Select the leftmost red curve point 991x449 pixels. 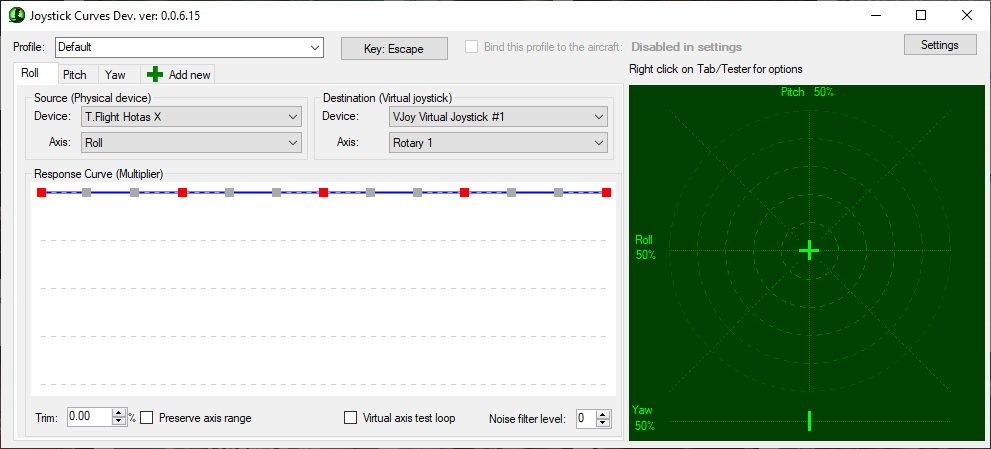point(41,192)
